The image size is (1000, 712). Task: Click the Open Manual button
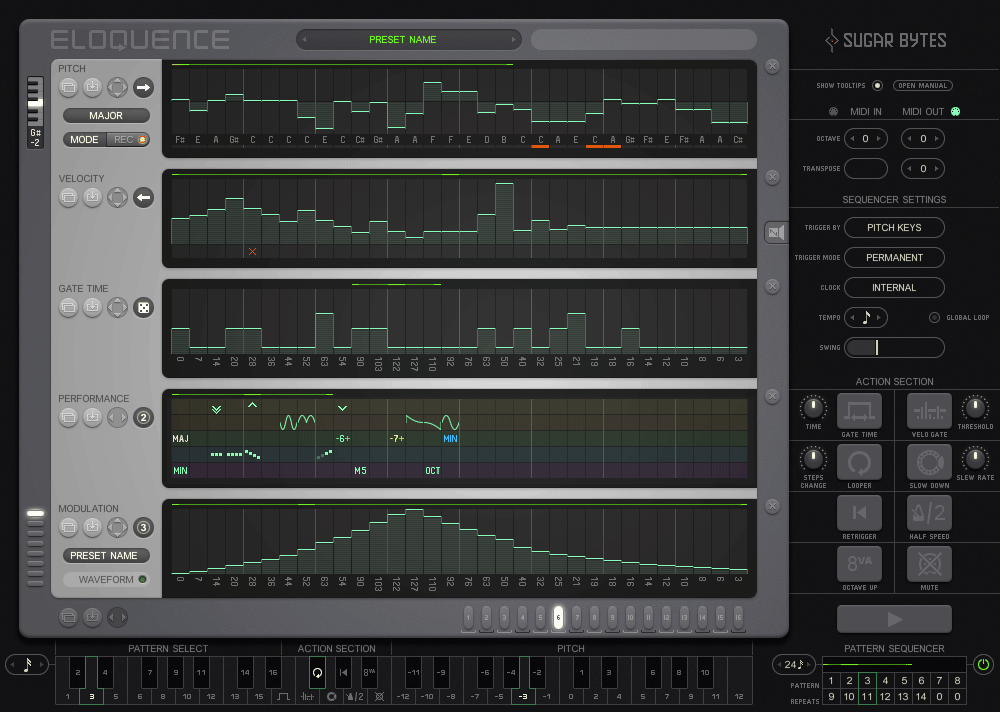coord(922,85)
